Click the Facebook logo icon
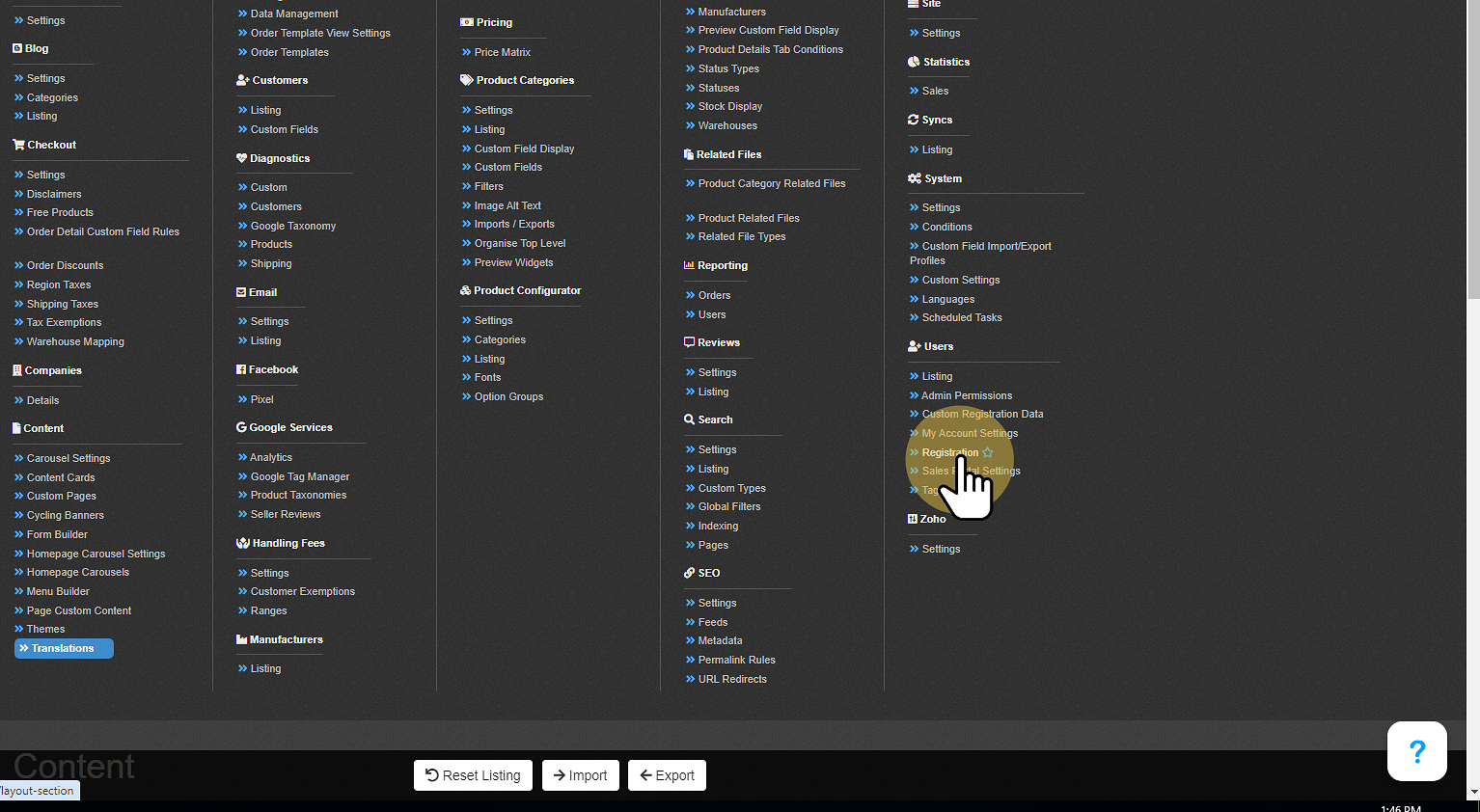Screen dimensions: 1480x812 pyautogui.click(x=241, y=369)
